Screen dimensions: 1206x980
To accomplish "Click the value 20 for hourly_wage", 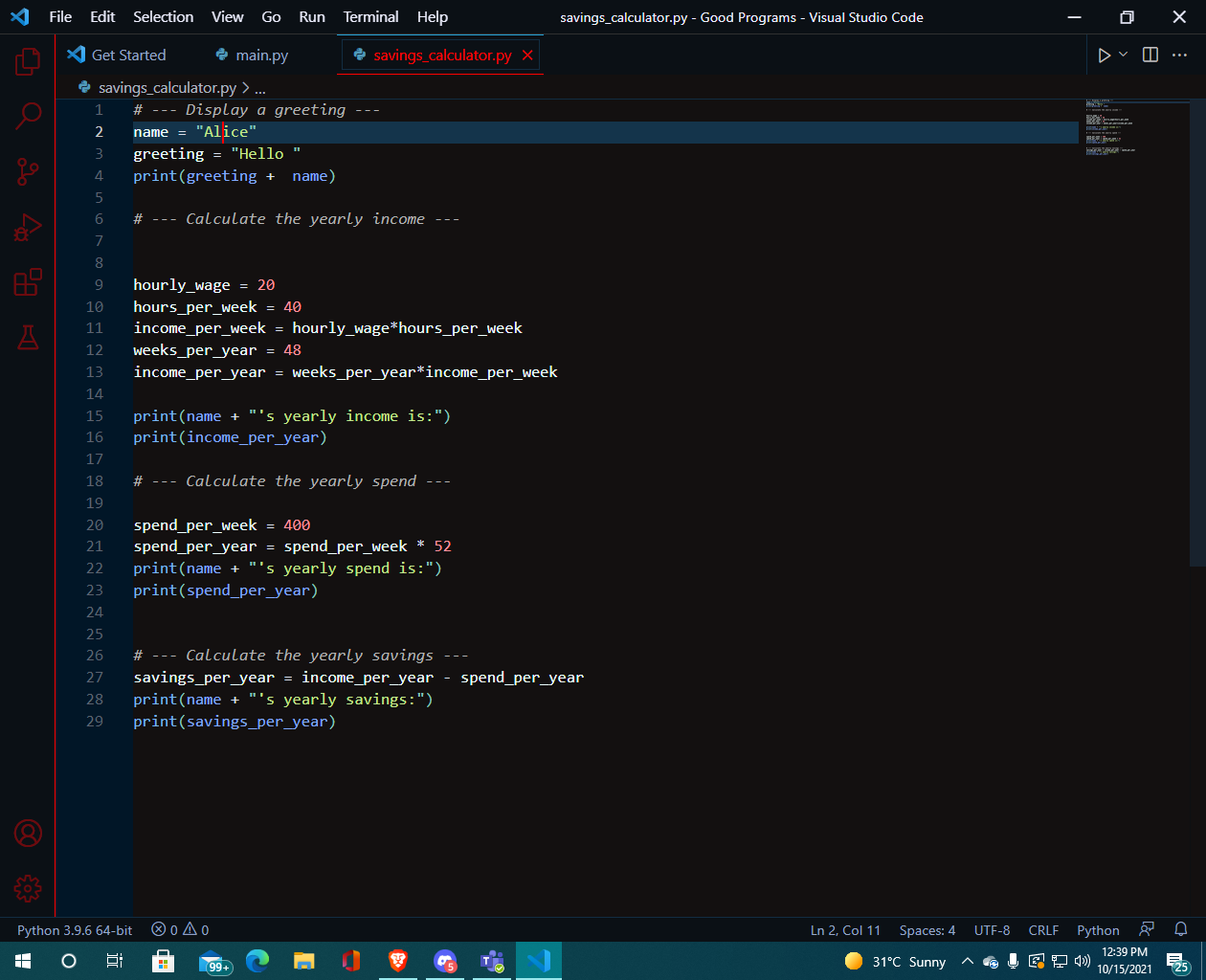I will click(266, 285).
